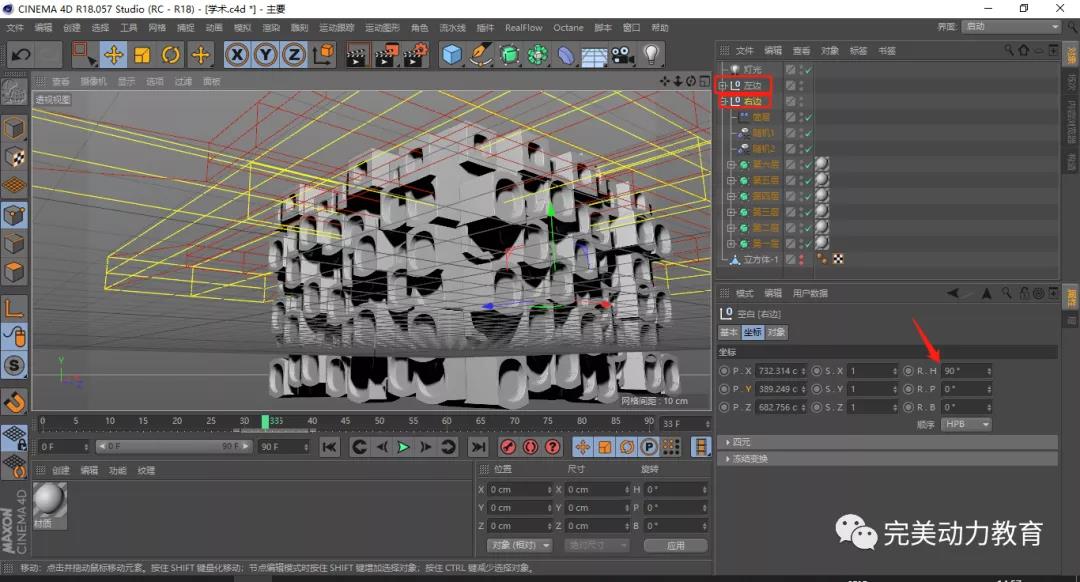Click the green timeline playhead marker
The width and height of the screenshot is (1080, 582).
click(265, 422)
